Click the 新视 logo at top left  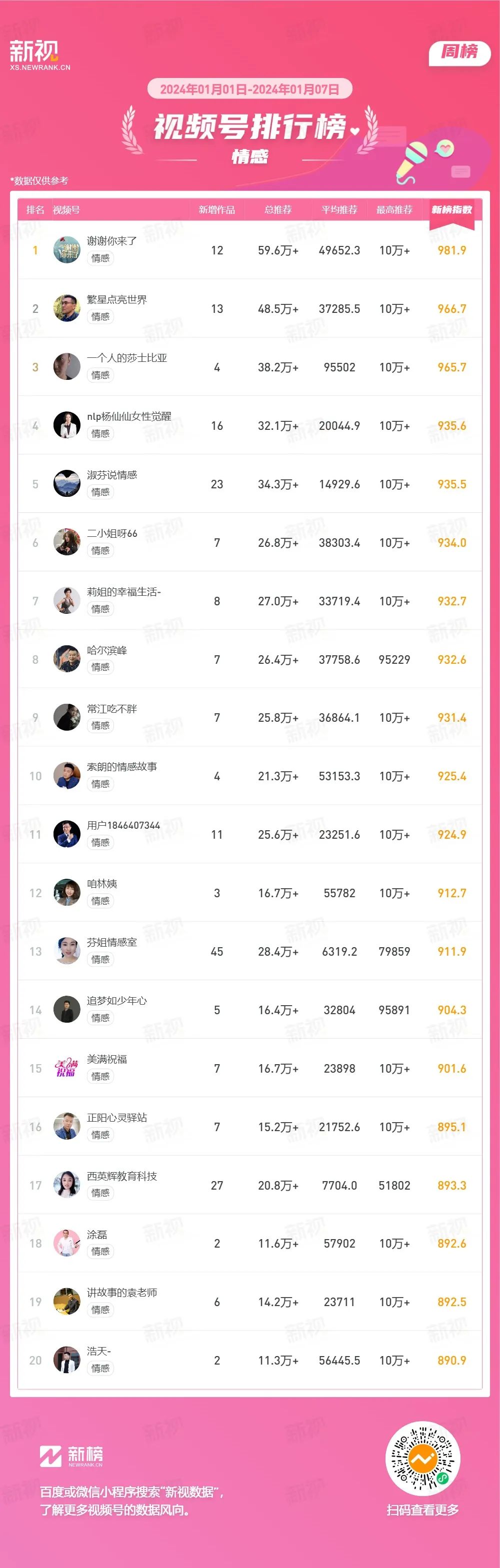click(x=39, y=55)
